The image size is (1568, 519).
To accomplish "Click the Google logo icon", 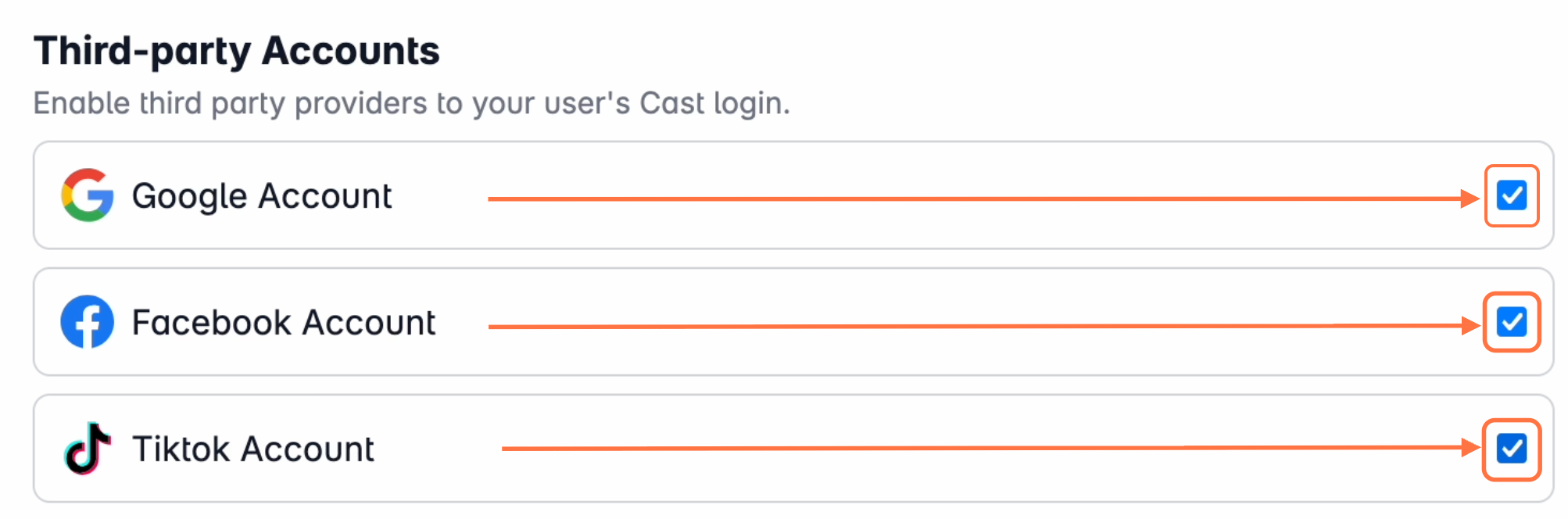I will (88, 195).
